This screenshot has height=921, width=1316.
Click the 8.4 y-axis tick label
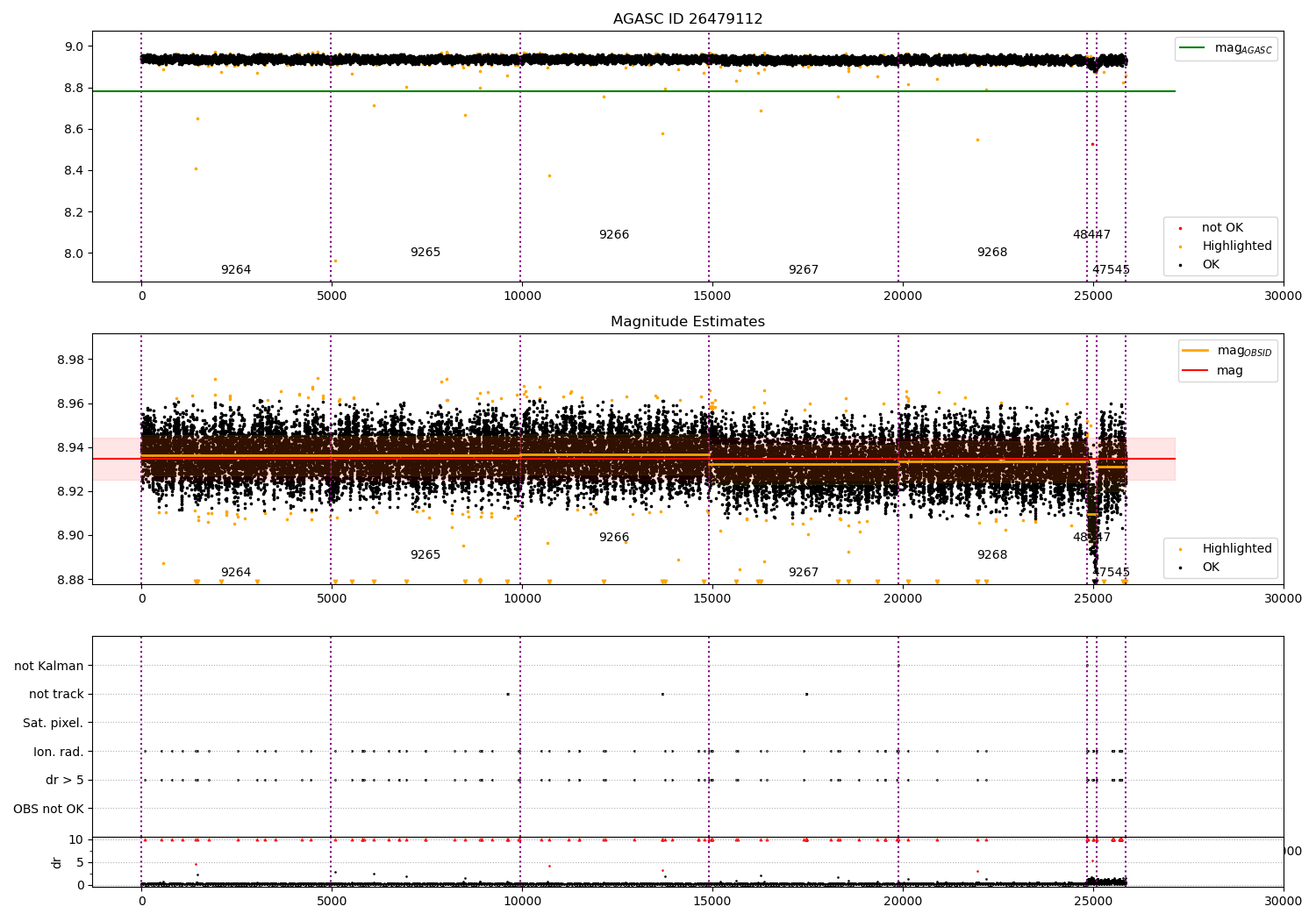74,171
